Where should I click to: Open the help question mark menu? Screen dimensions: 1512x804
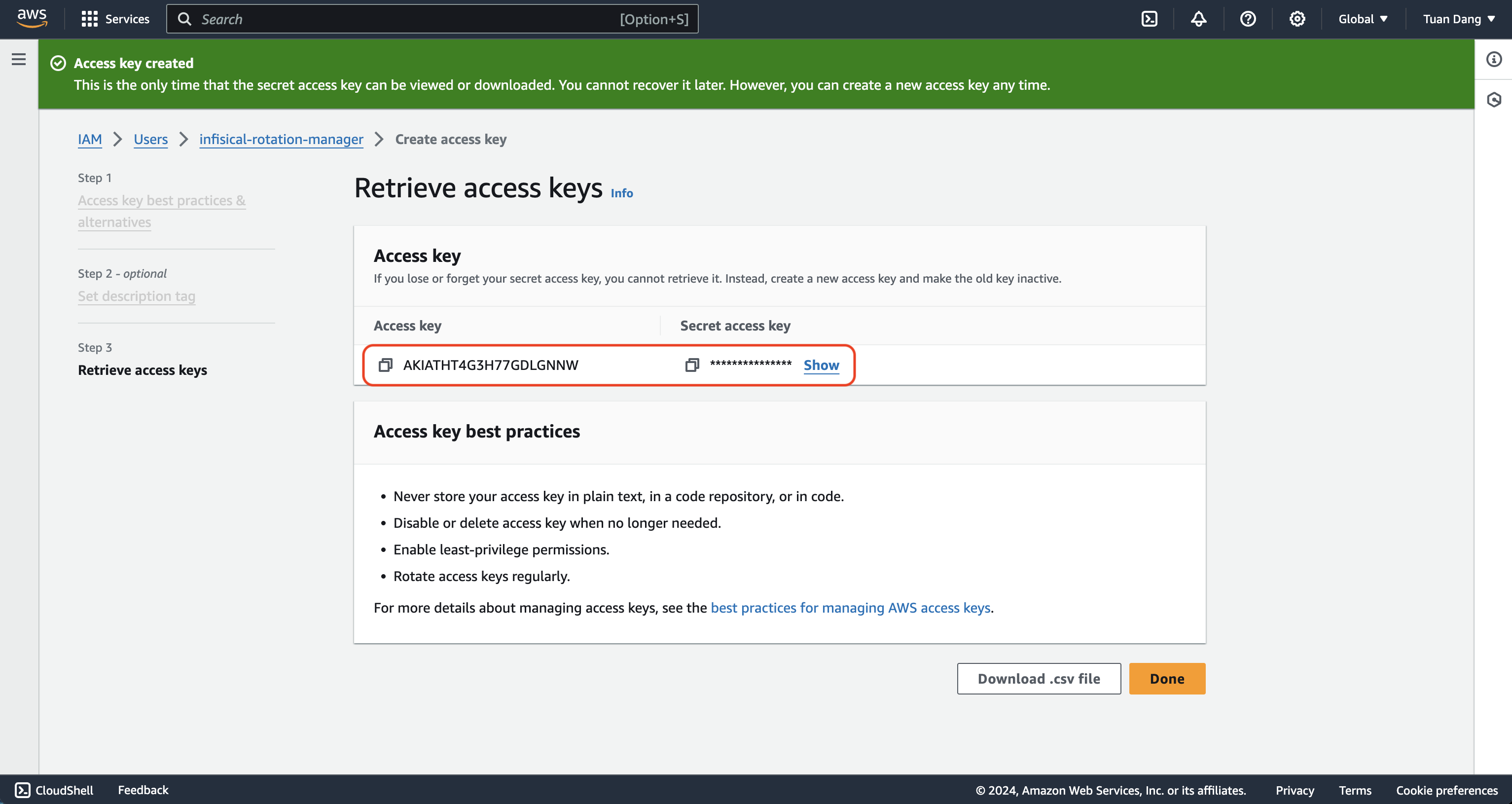point(1247,19)
